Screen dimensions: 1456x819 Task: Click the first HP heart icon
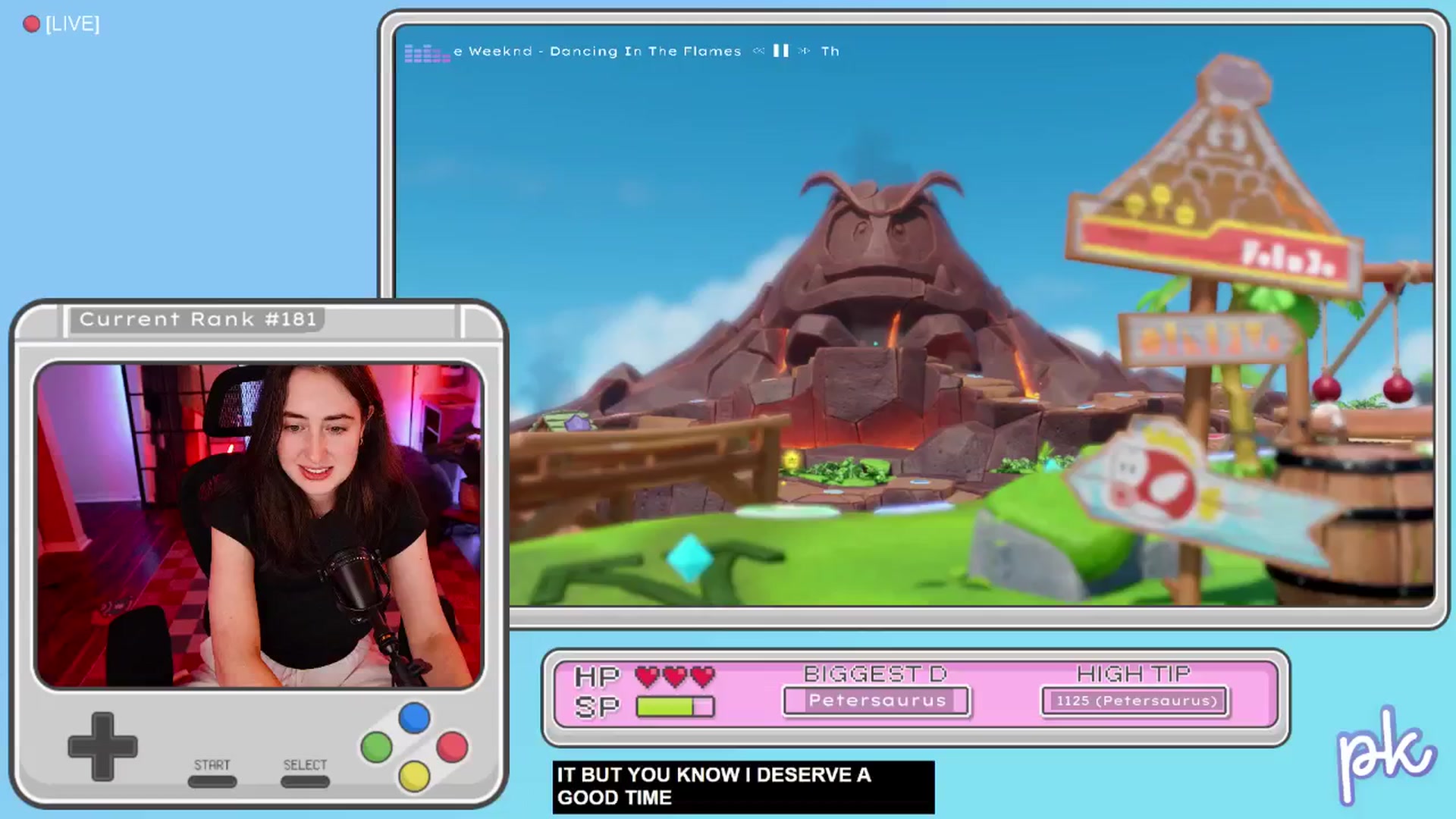point(647,676)
